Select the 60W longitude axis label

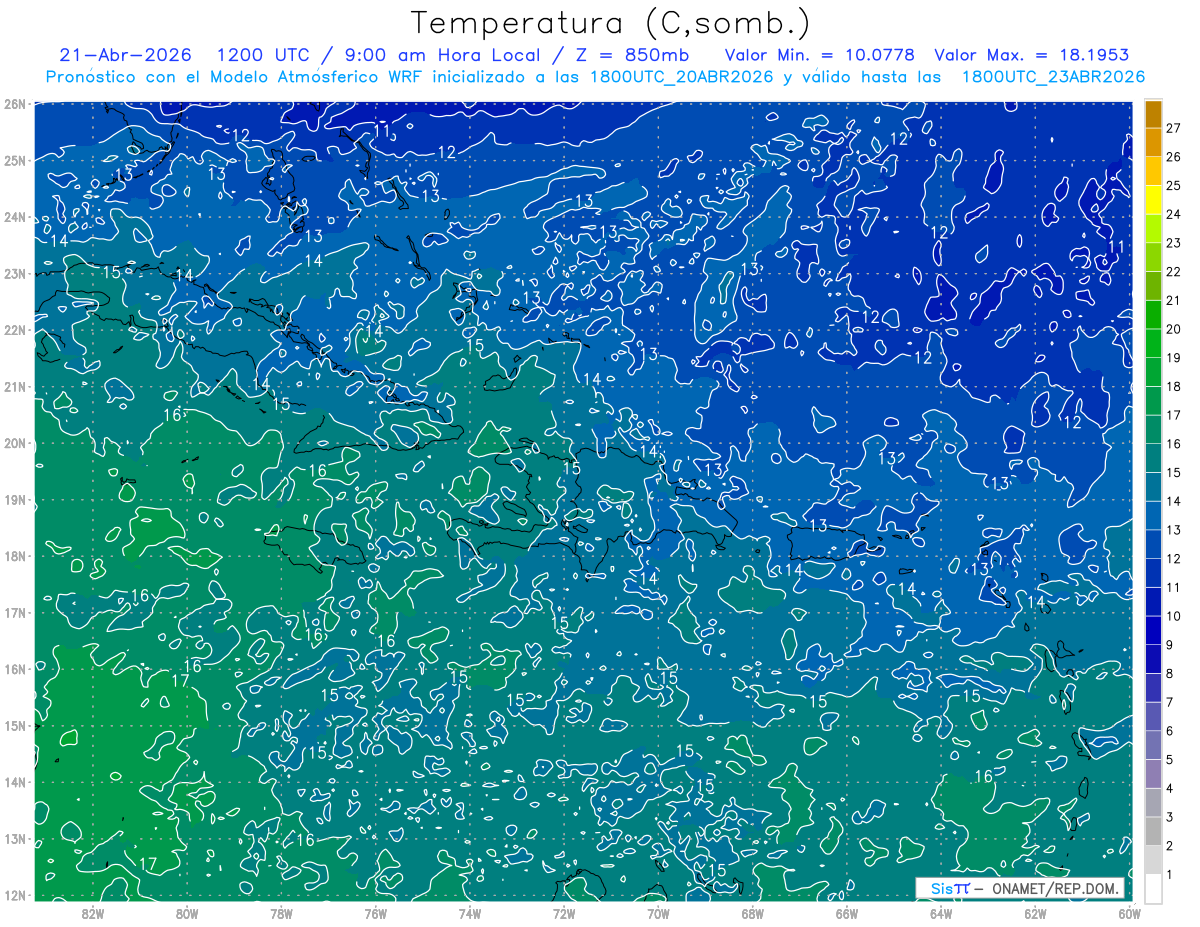[1130, 913]
